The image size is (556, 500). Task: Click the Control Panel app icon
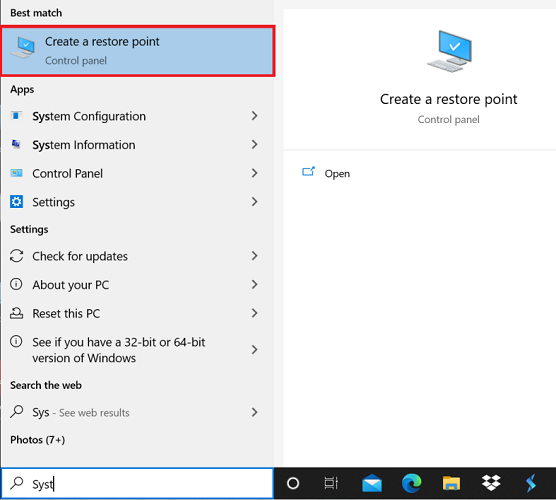tap(16, 173)
